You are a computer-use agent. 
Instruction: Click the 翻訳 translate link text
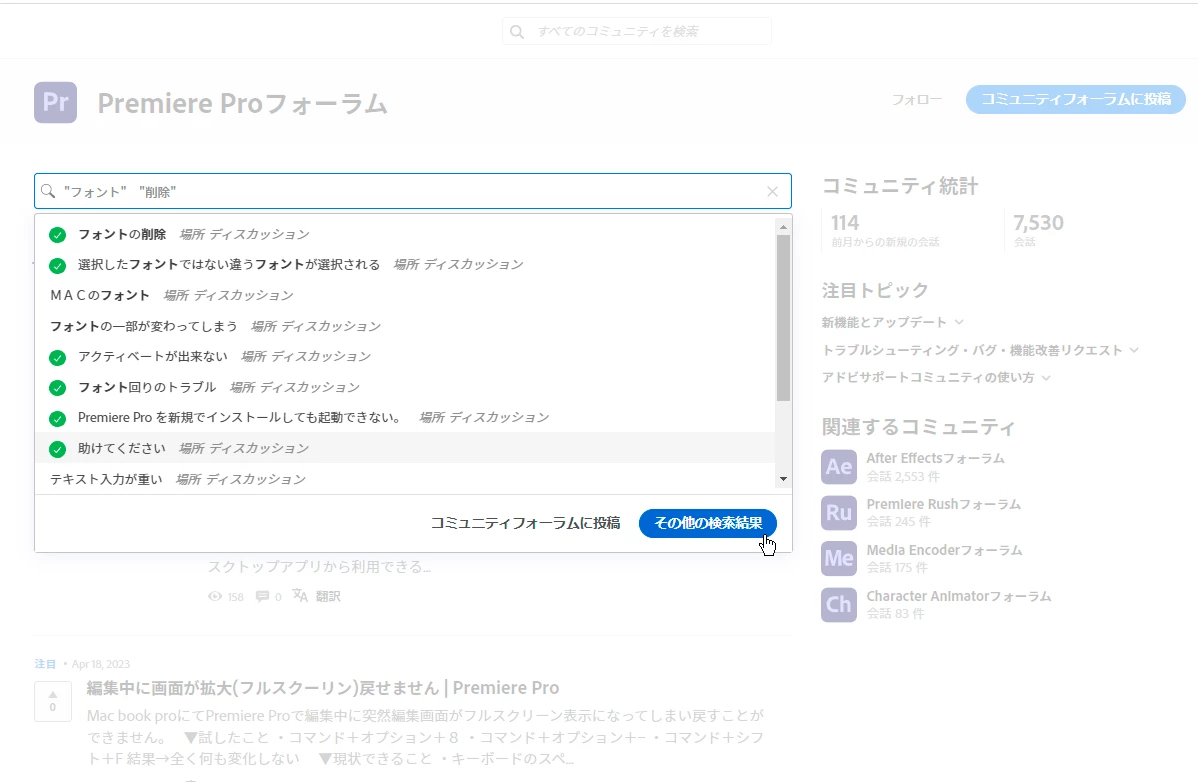tap(328, 596)
